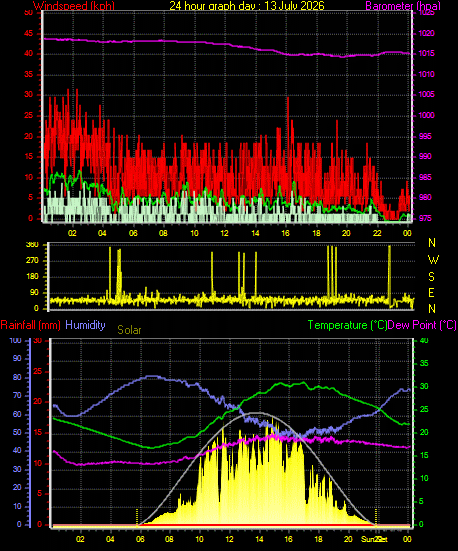Click the barometer value '1000' on the right axis
Screen dimensions: 458x551
pyautogui.click(x=426, y=115)
